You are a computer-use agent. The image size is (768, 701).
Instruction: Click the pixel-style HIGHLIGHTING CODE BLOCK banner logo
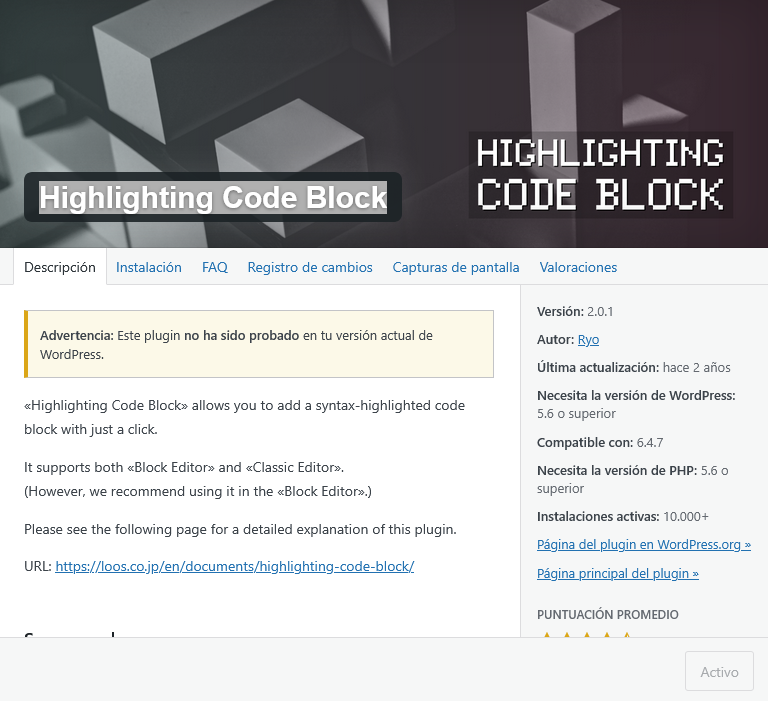(600, 175)
